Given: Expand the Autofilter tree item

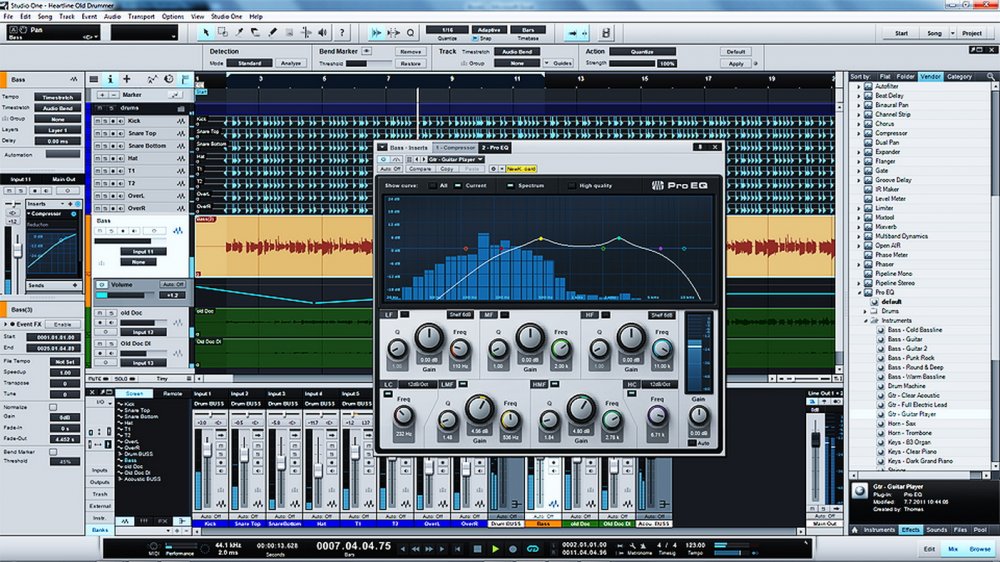Looking at the screenshot, I should (x=858, y=86).
